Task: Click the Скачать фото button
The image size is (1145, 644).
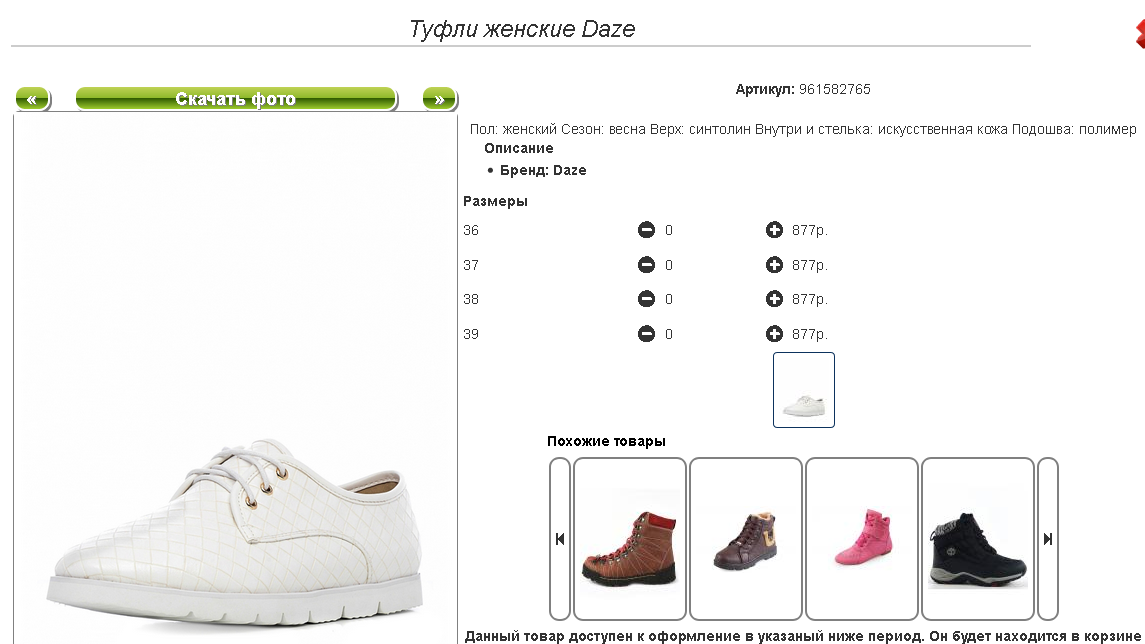Action: (236, 99)
